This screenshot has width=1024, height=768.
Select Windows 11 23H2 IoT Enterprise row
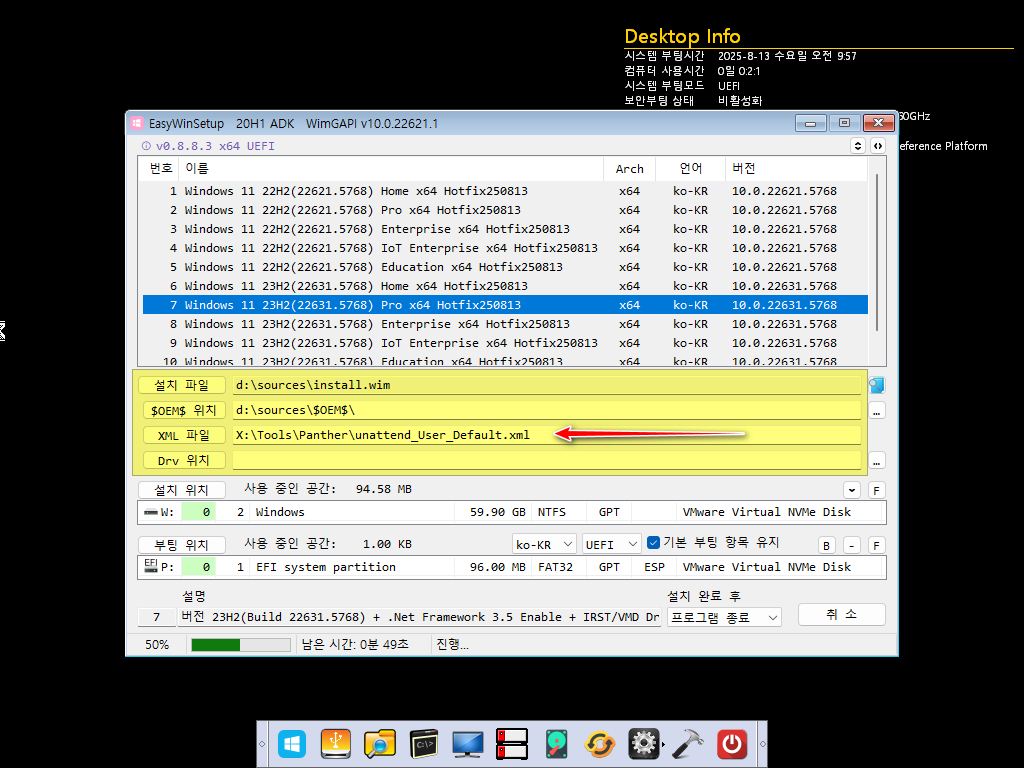(505, 343)
